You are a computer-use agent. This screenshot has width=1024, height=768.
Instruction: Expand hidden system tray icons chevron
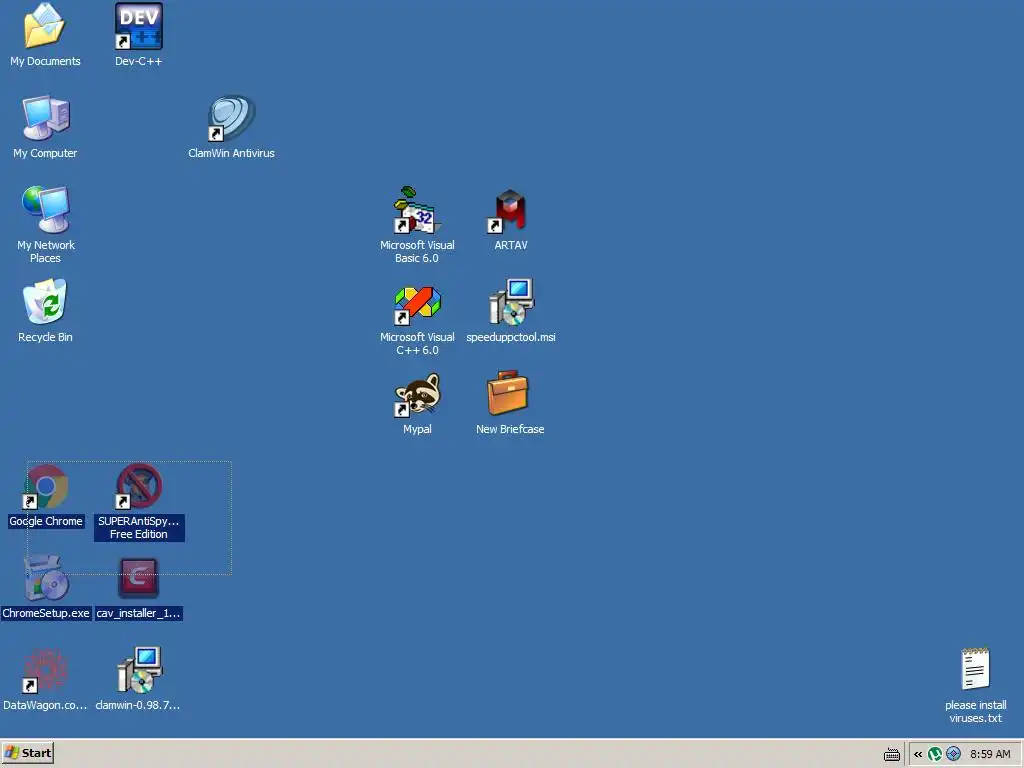pyautogui.click(x=918, y=754)
